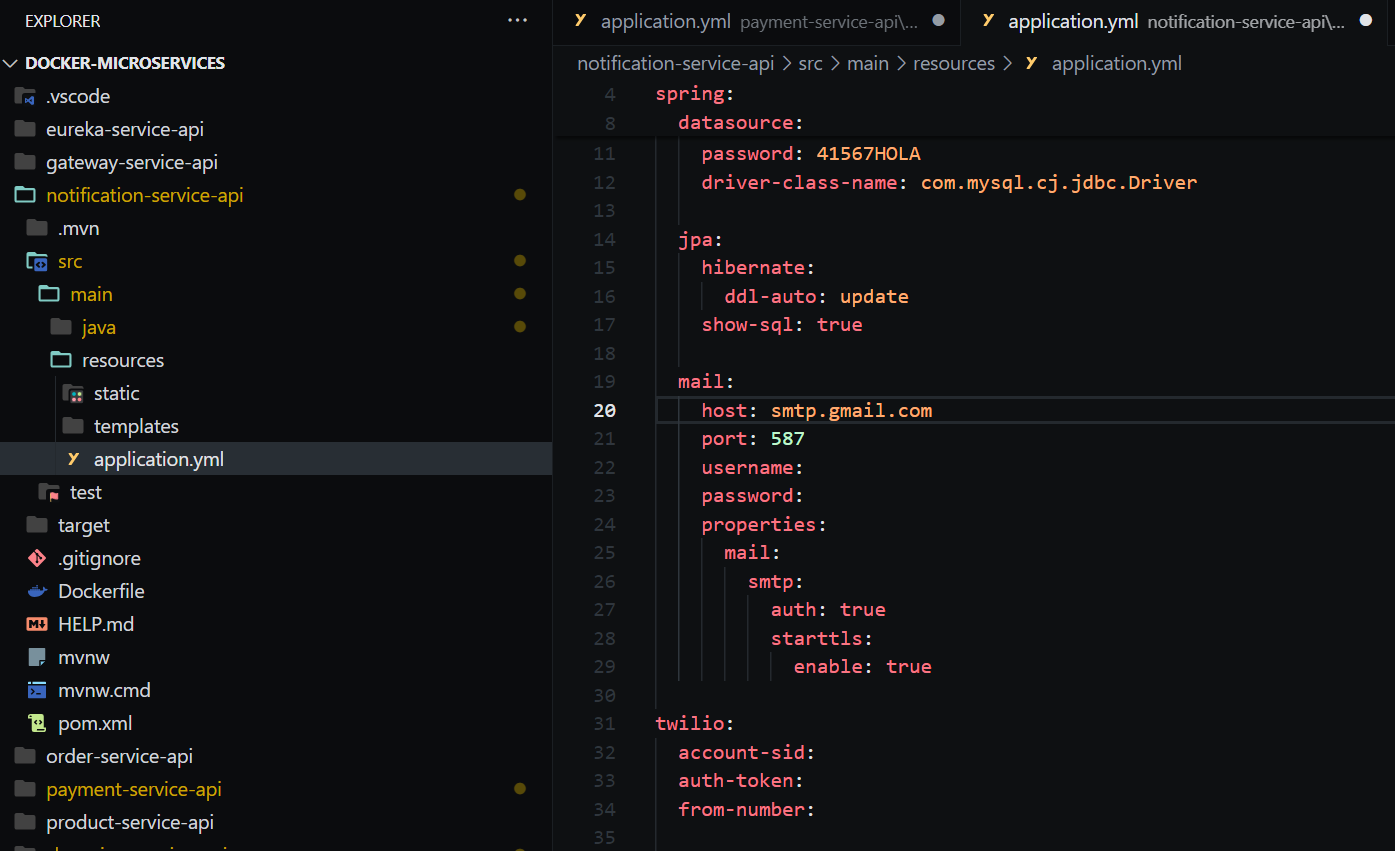Click src breadcrumb segment
The height and width of the screenshot is (851, 1395).
point(811,63)
